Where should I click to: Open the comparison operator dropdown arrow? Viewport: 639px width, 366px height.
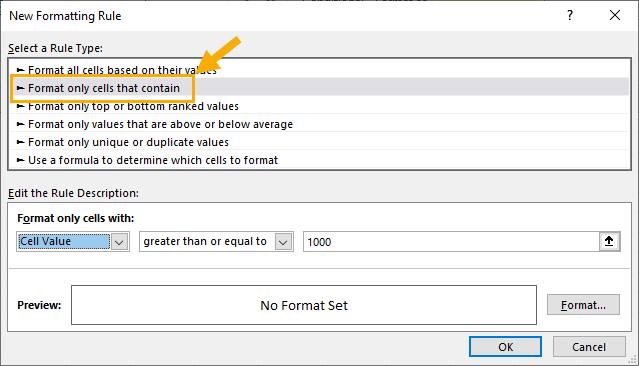[284, 242]
